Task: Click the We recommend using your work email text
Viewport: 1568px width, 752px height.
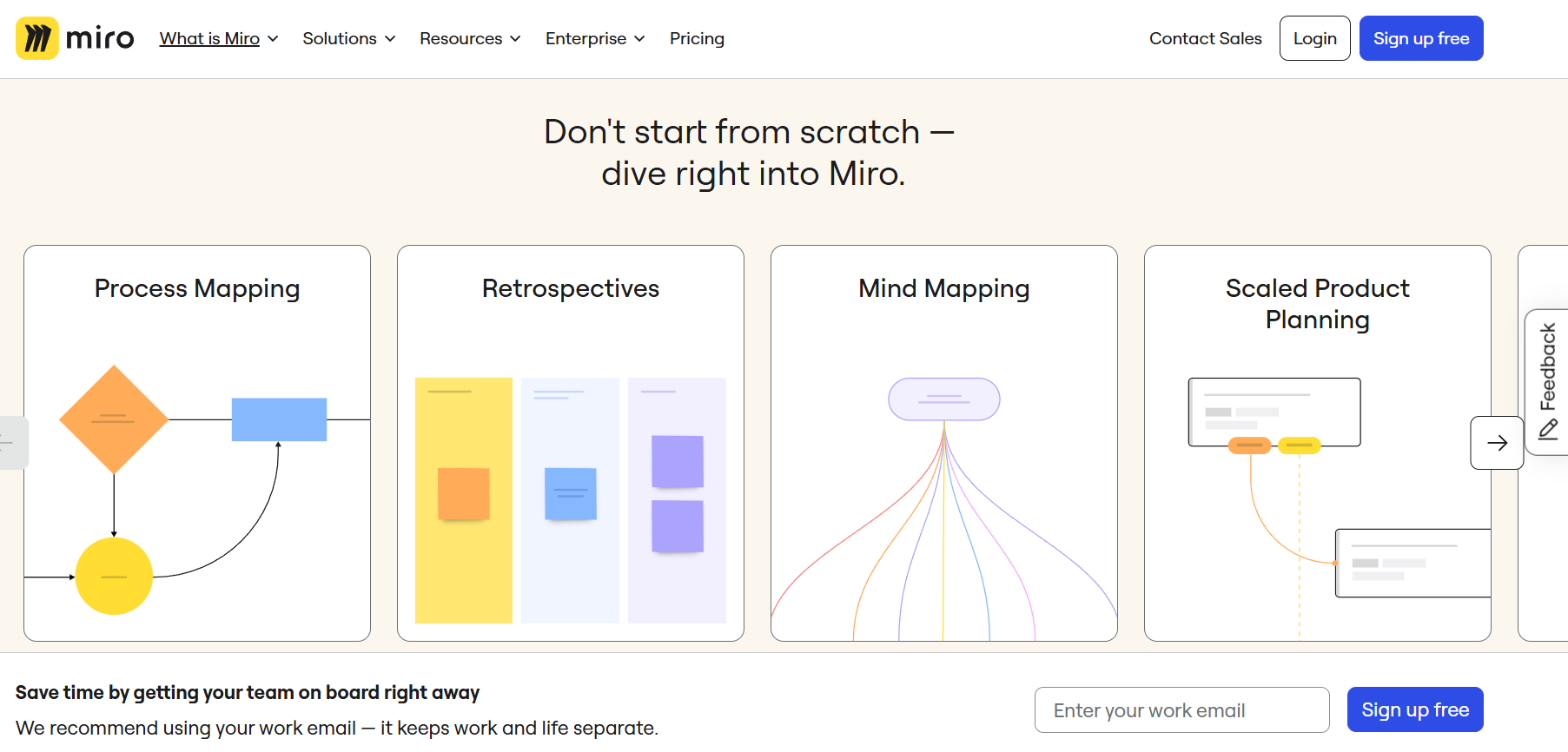Action: click(337, 728)
